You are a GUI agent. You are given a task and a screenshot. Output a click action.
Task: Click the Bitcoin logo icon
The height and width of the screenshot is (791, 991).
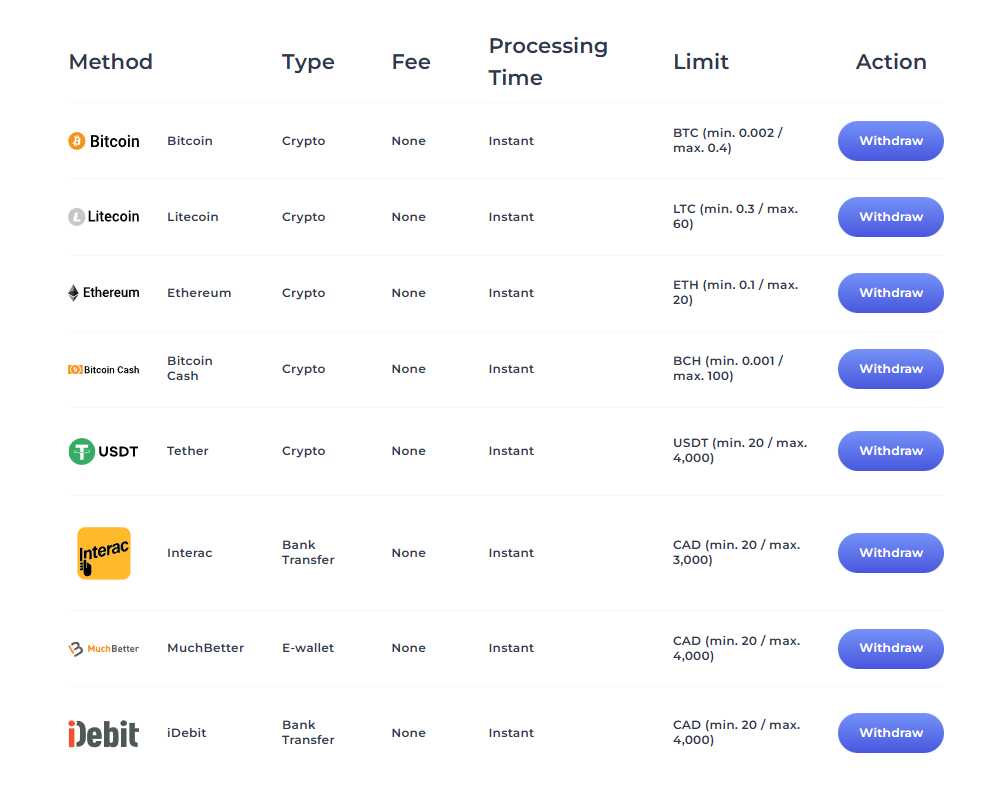click(77, 141)
